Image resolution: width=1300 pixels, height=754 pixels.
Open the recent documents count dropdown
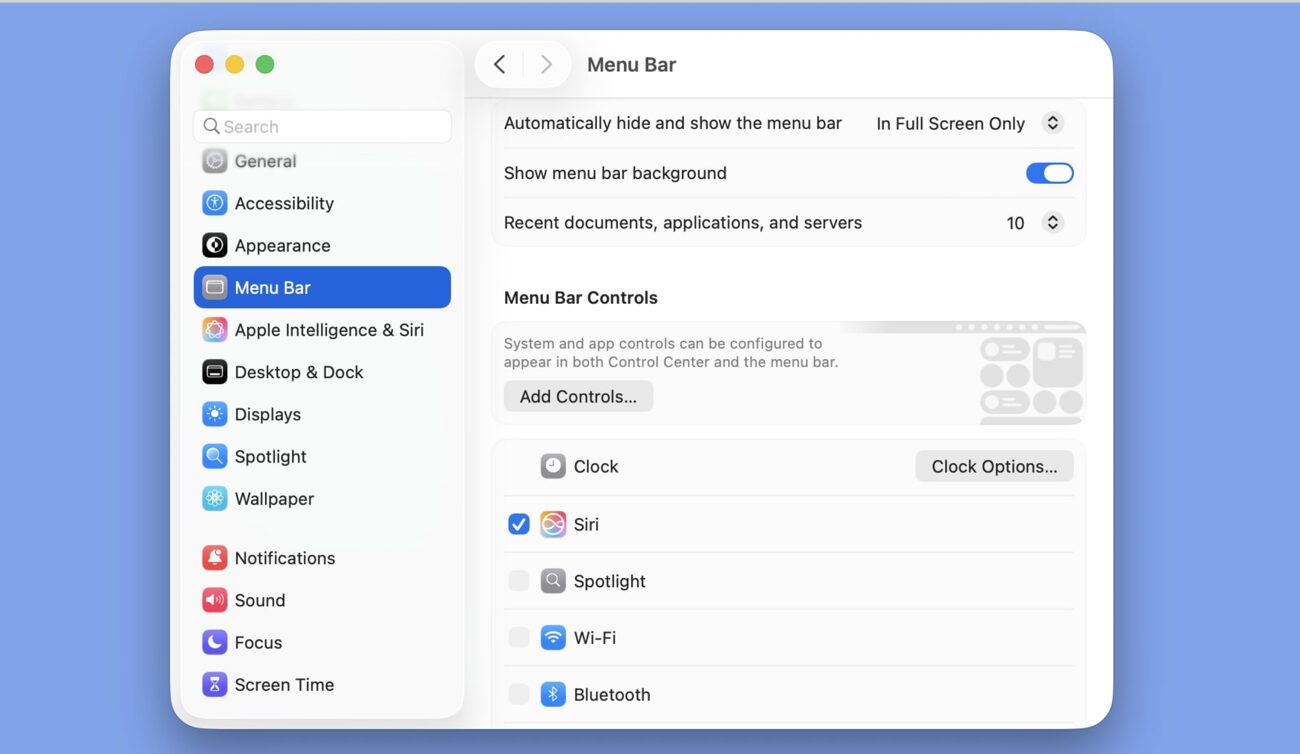pos(1035,223)
